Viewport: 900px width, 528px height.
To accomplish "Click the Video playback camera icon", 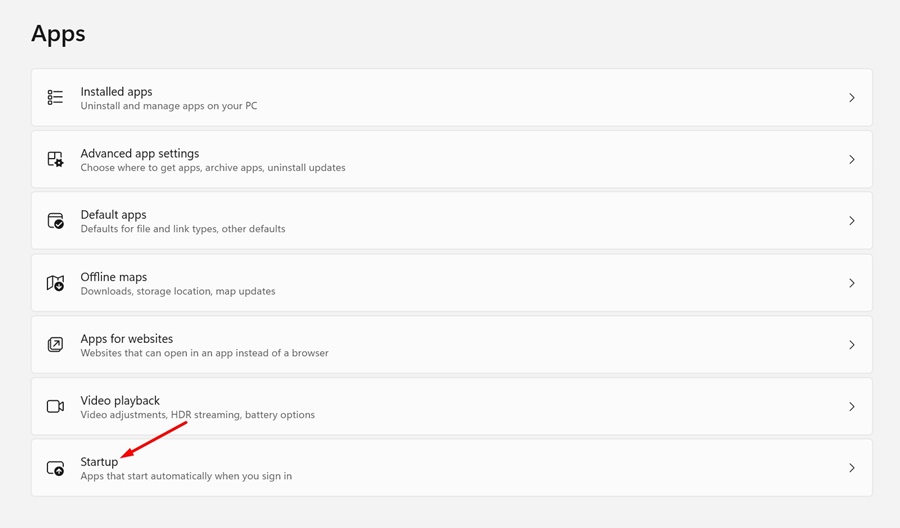I will [55, 407].
